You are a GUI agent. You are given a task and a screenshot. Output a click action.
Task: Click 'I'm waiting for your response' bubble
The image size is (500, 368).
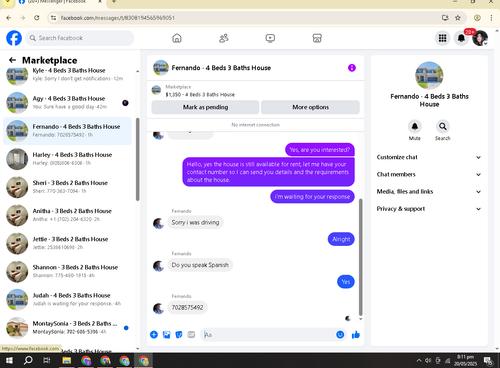pyautogui.click(x=312, y=197)
